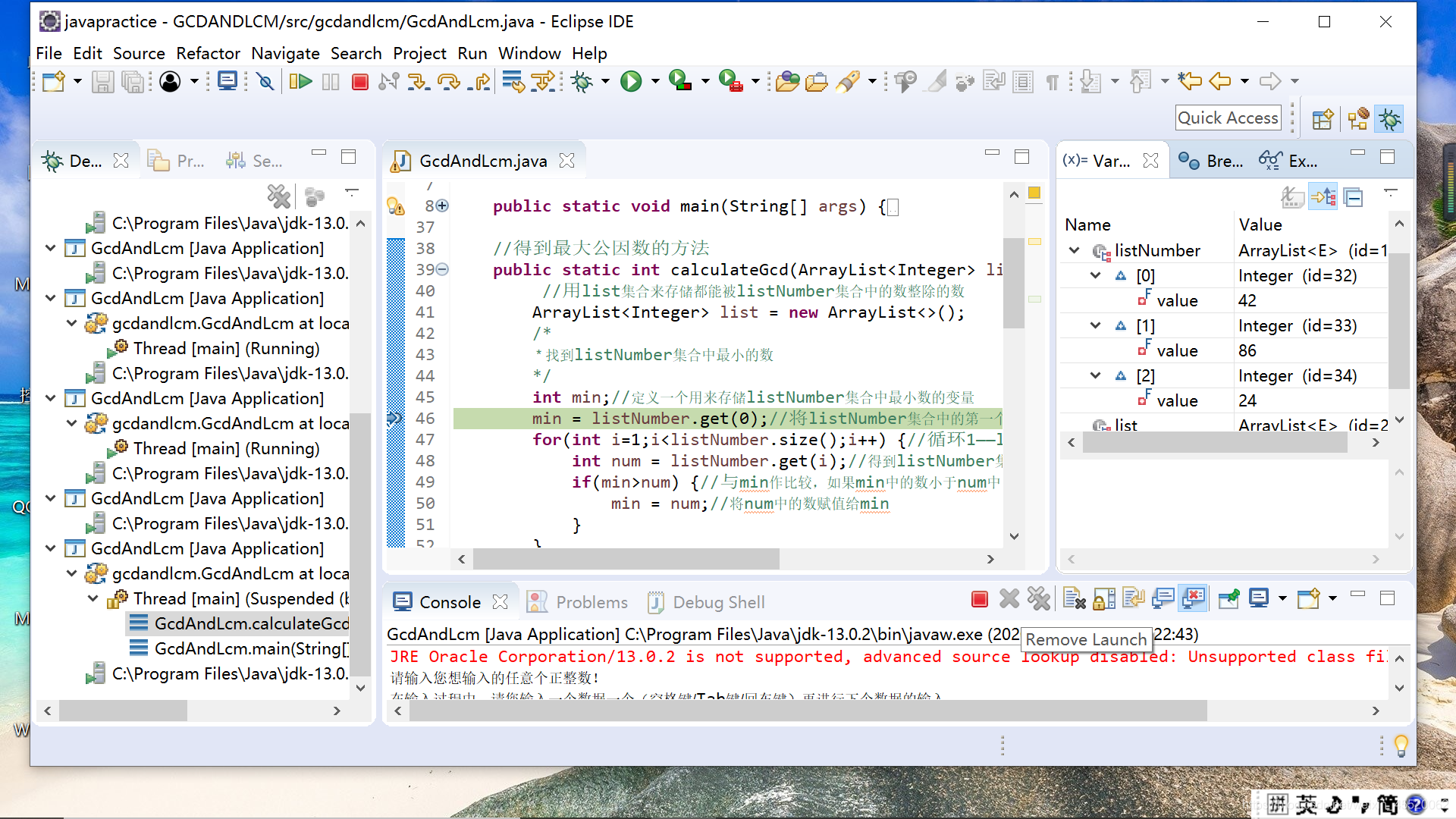The height and width of the screenshot is (819, 1456).
Task: Toggle Show Type Names in Variables view
Action: click(x=1292, y=197)
